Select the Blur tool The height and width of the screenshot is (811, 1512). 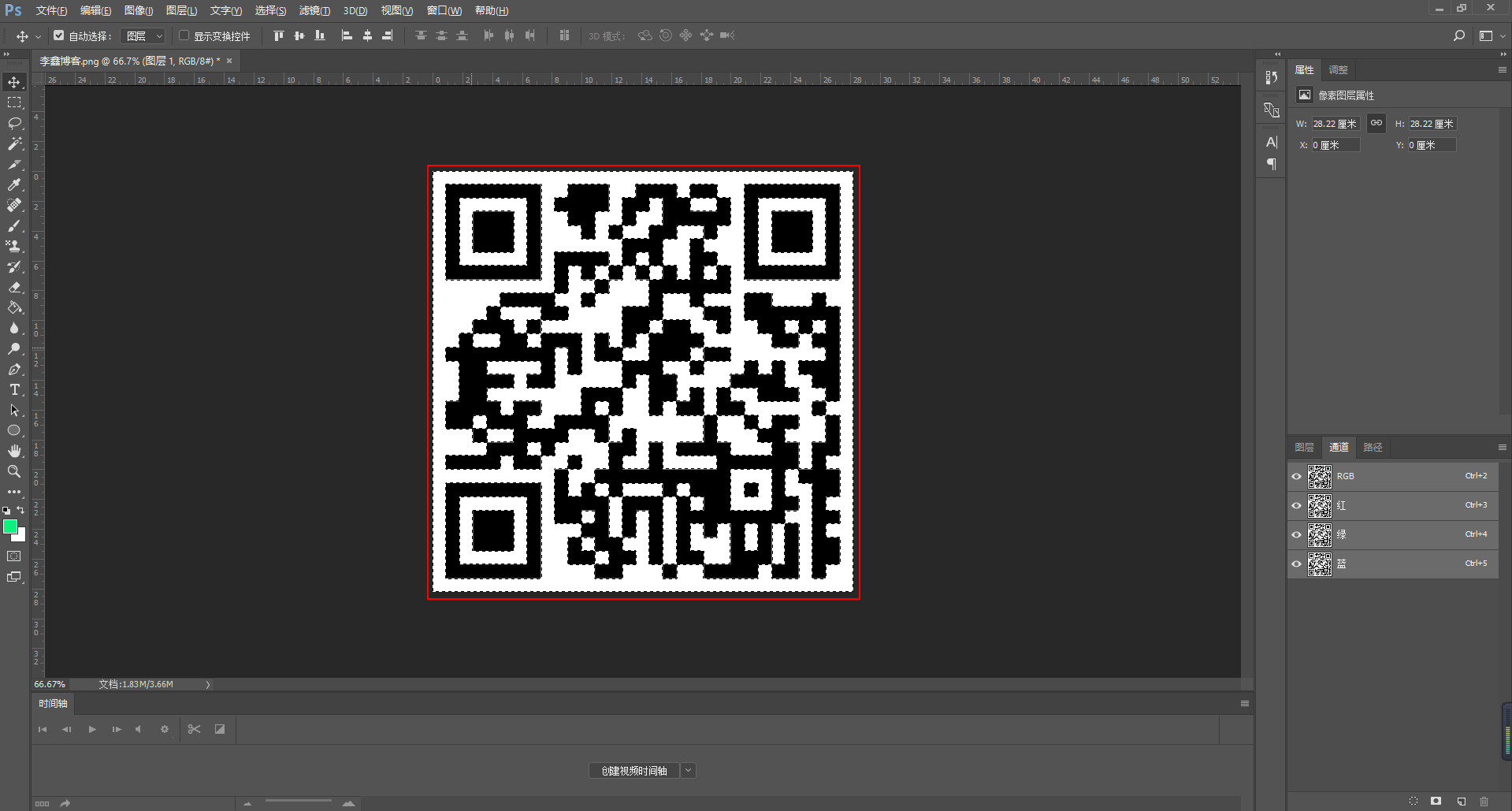pos(14,328)
